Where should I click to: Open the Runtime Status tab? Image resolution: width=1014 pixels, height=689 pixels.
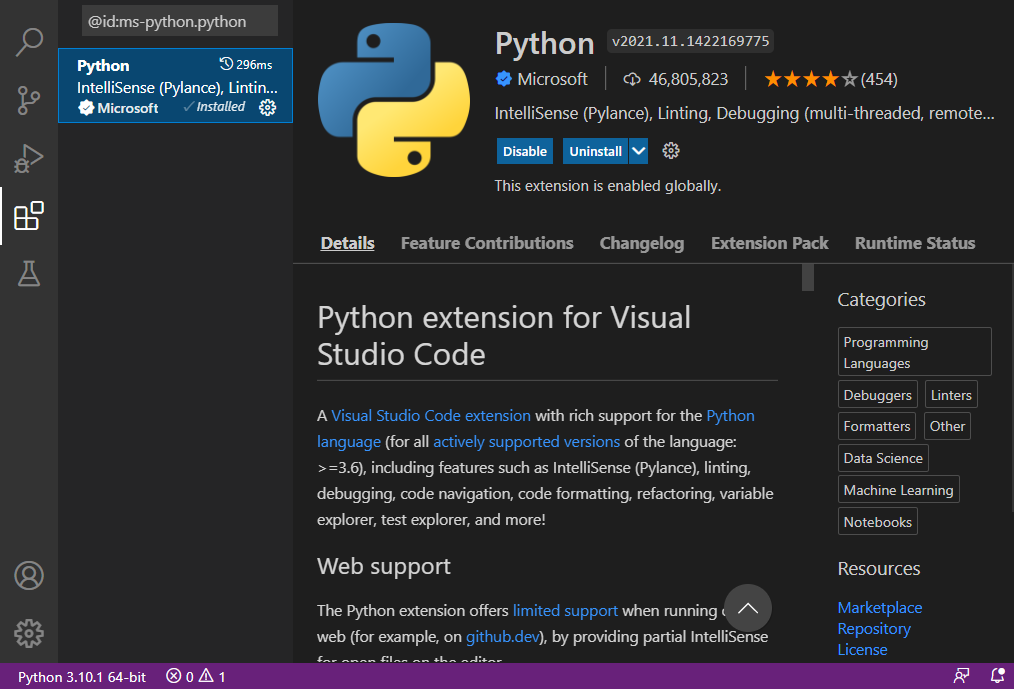tap(914, 243)
